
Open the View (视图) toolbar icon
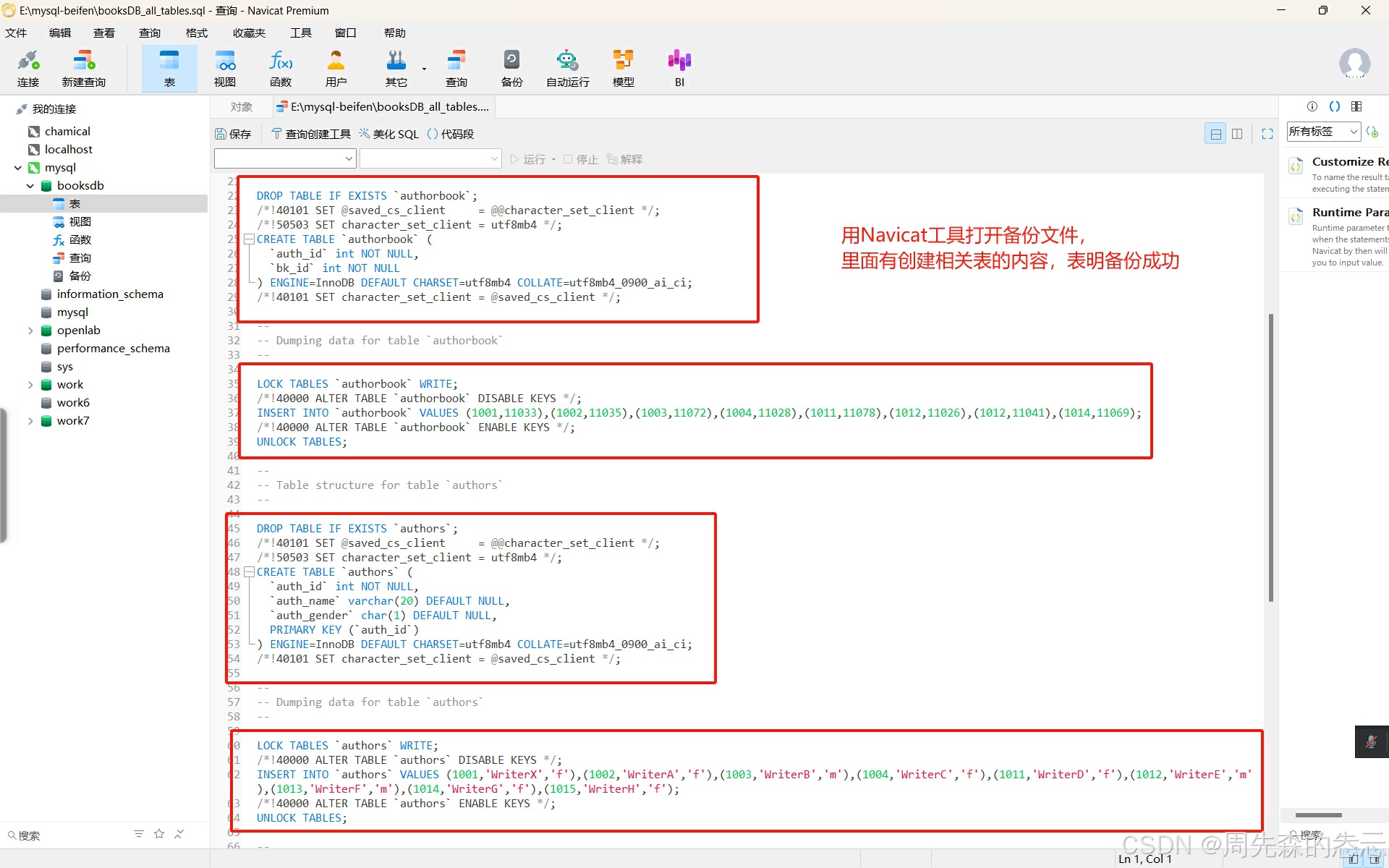pos(225,69)
